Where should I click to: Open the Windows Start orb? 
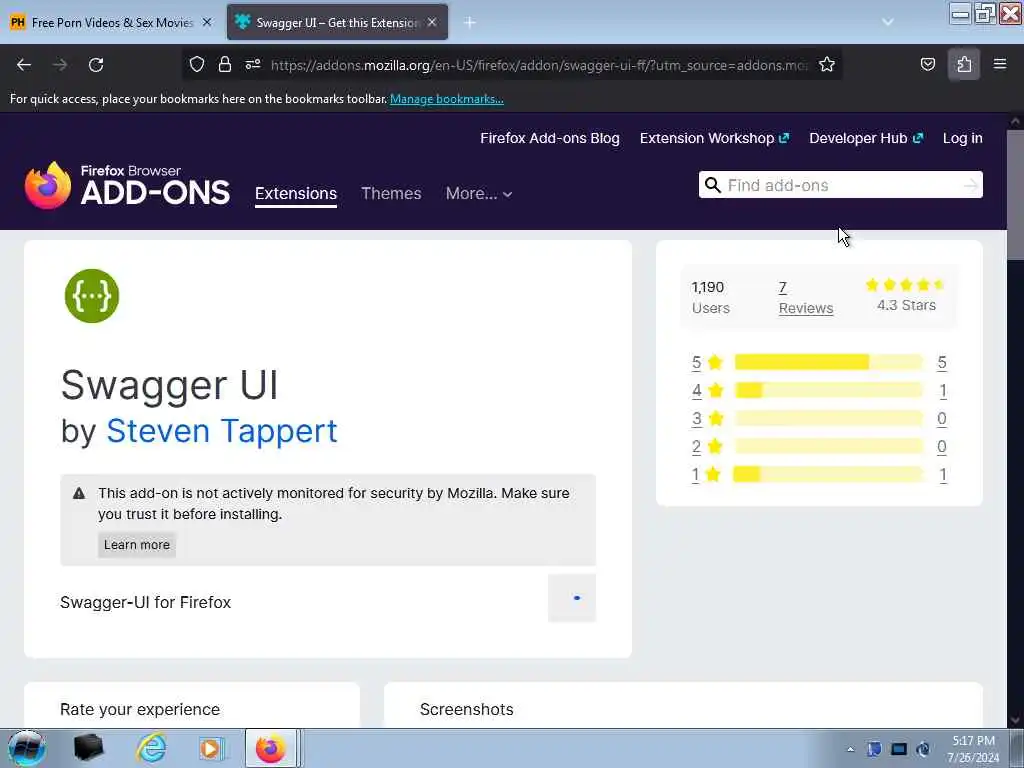26,748
